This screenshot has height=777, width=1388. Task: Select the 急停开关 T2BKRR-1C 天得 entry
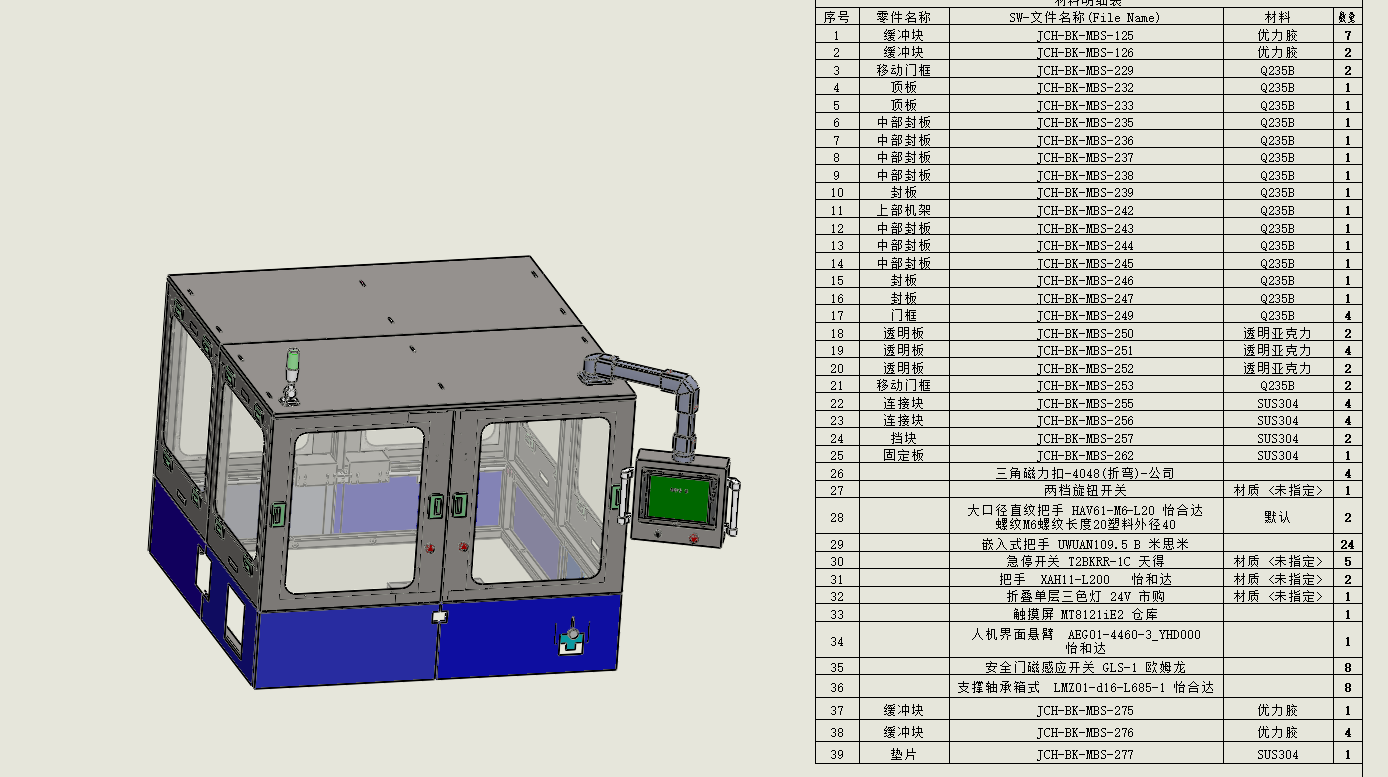pyautogui.click(x=1085, y=561)
